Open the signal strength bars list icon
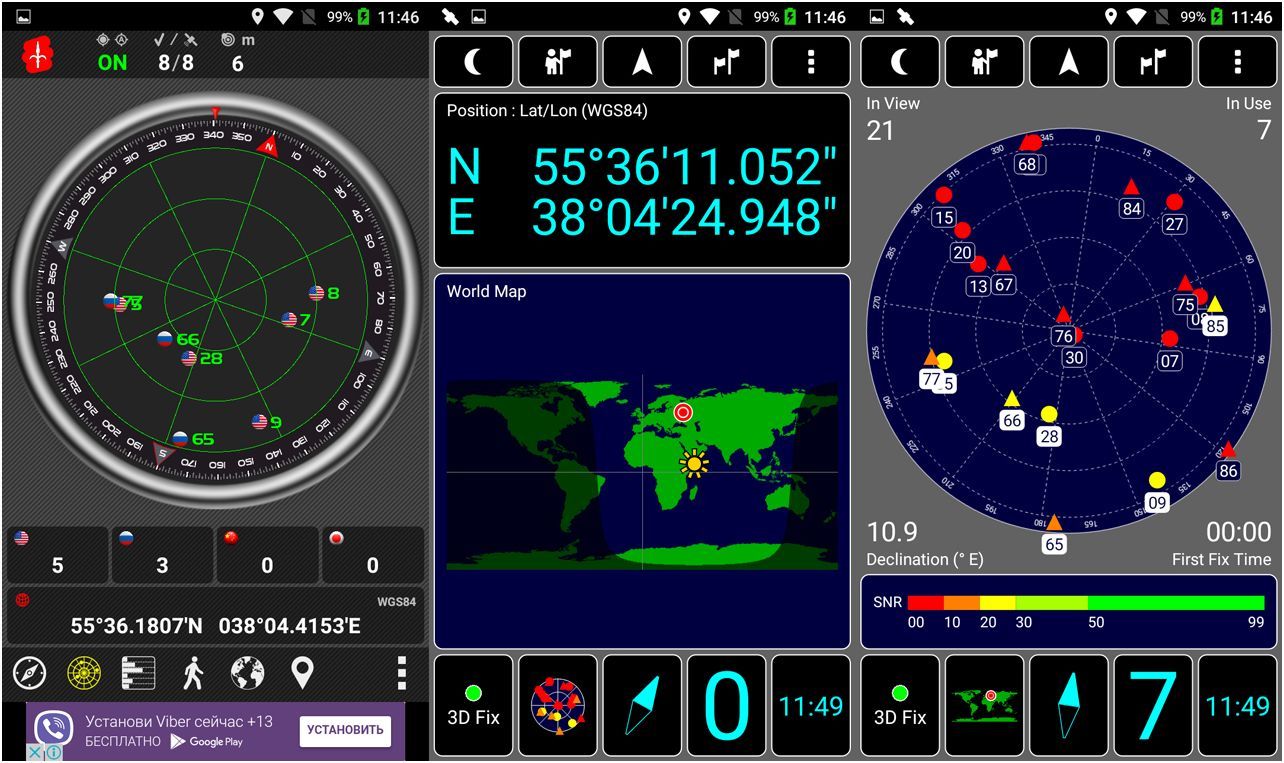 [138, 673]
